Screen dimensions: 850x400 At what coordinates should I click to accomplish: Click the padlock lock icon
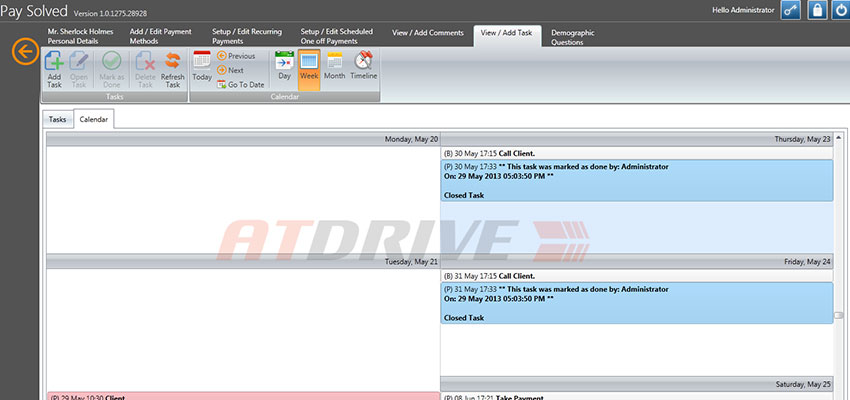817,10
